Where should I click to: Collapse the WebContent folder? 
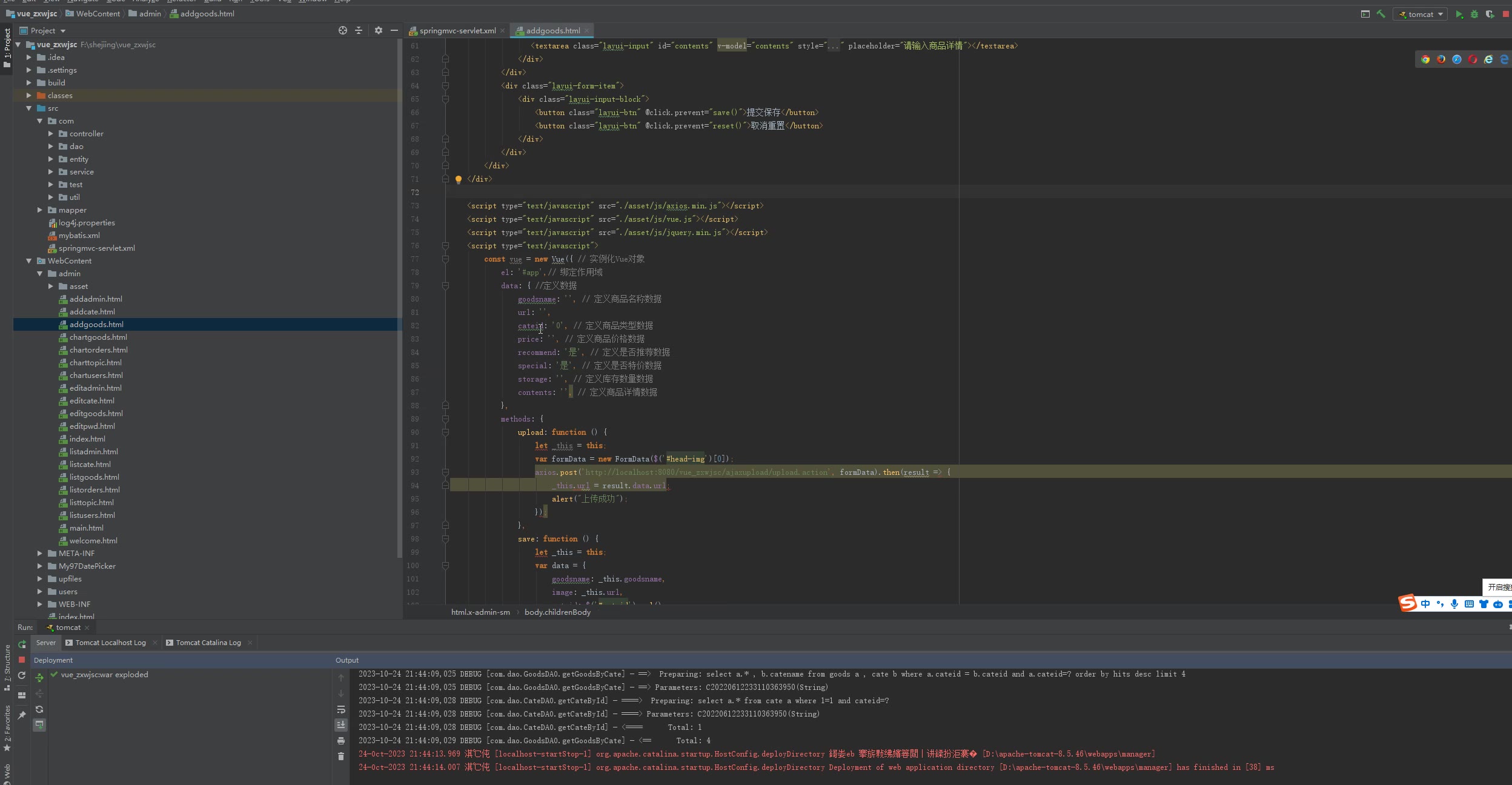tap(28, 261)
